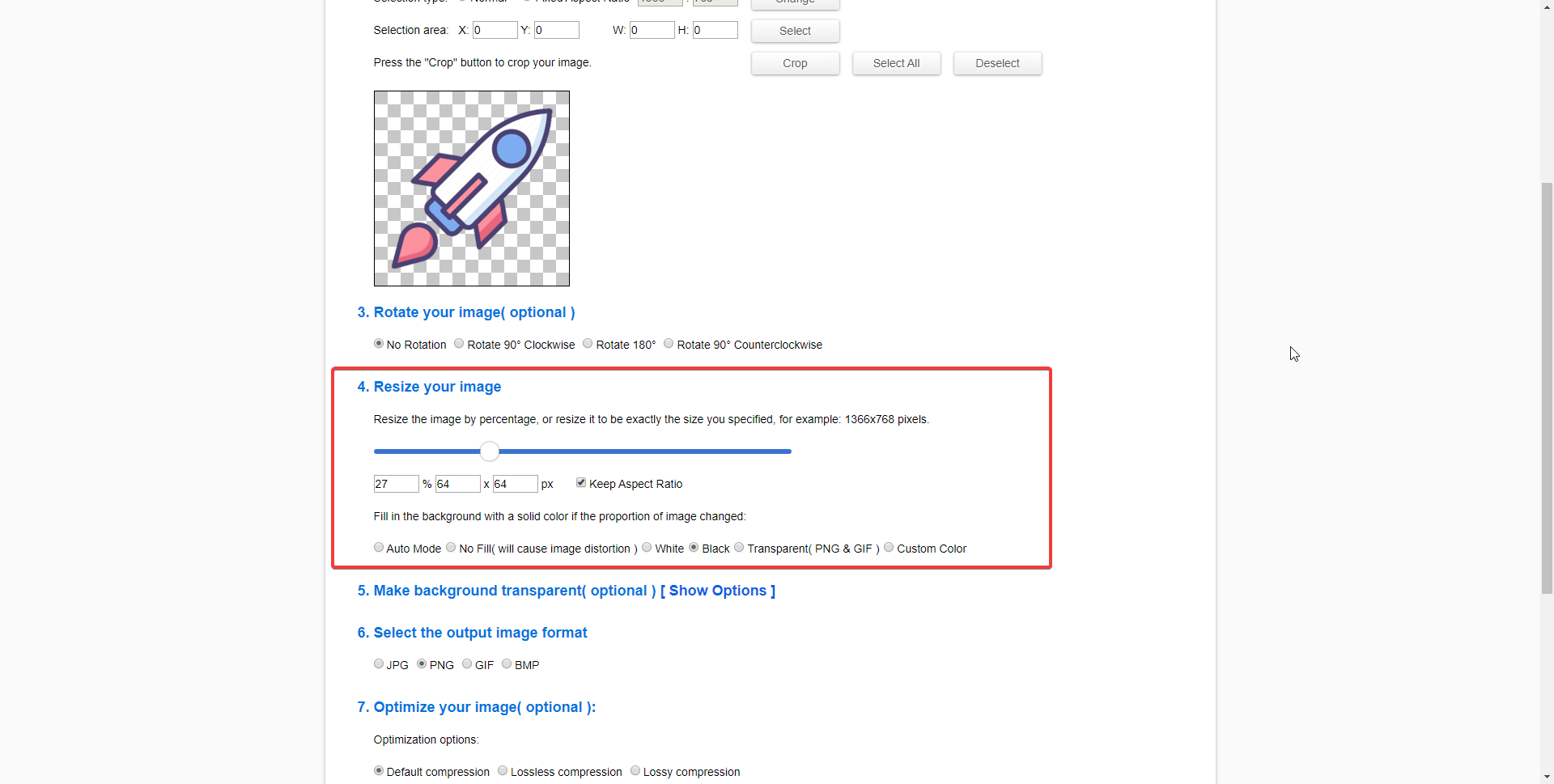This screenshot has height=784, width=1554.
Task: Choose GIF output image format
Action: pos(467,664)
